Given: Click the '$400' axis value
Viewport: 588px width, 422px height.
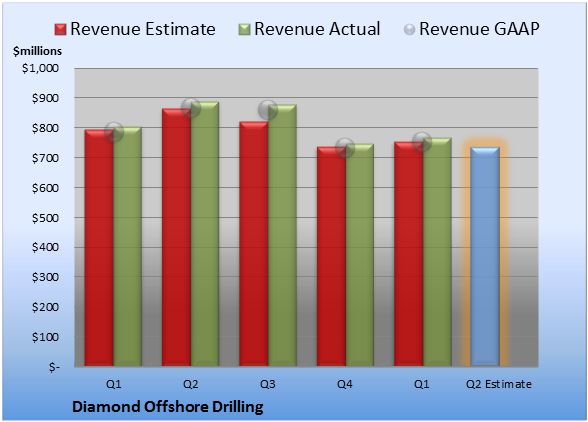Looking at the screenshot, I should click(x=45, y=247).
